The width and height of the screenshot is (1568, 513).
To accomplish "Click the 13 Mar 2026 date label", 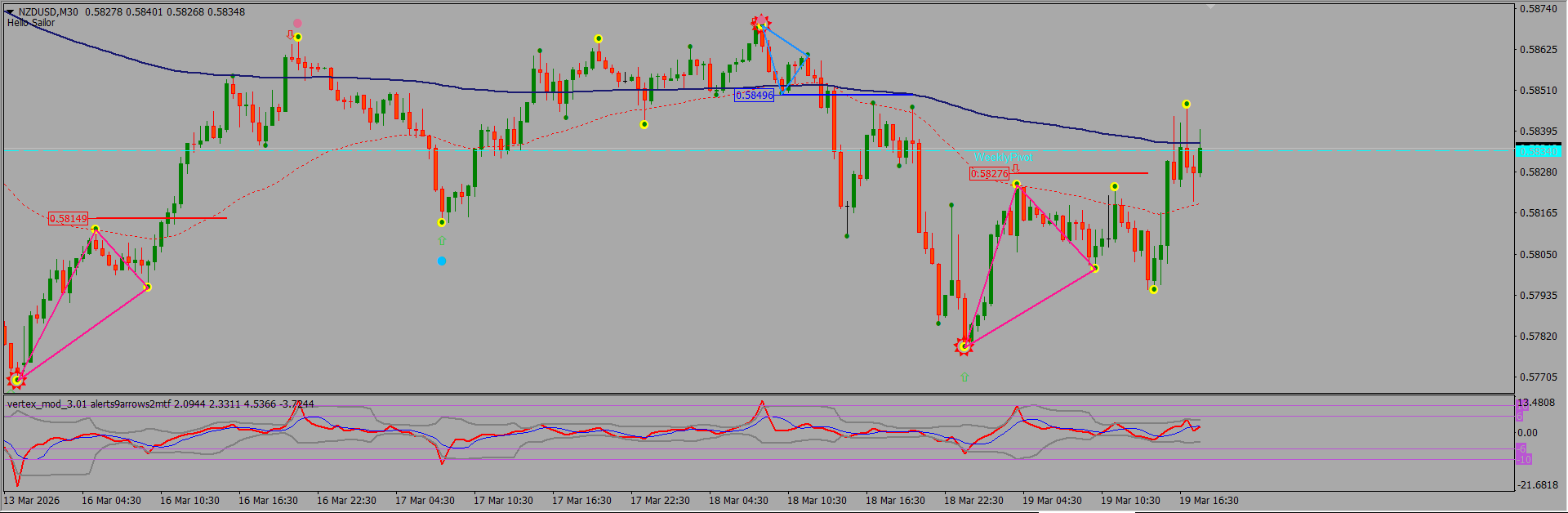I will [32, 501].
